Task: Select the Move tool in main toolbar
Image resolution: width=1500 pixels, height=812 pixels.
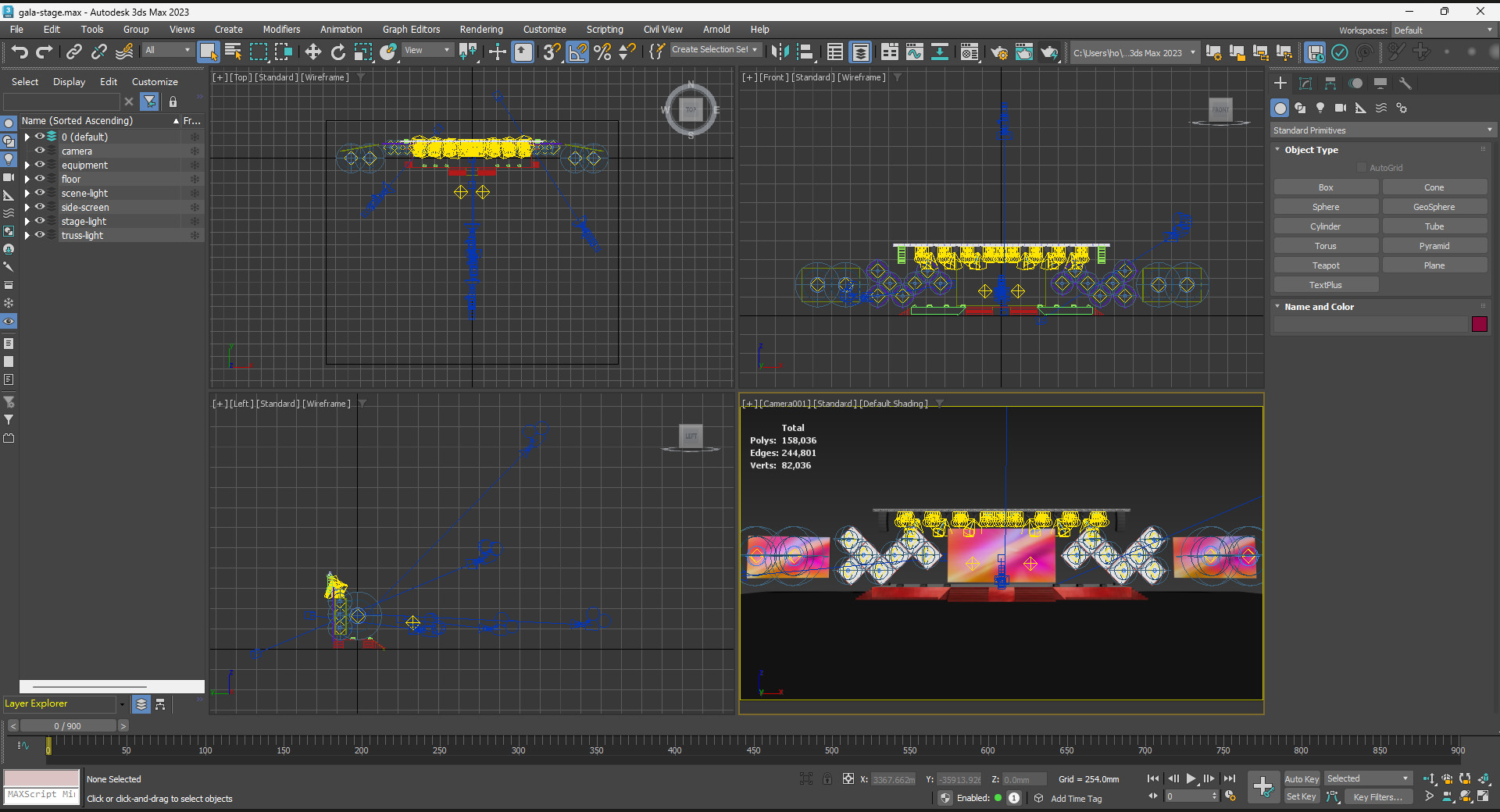Action: pos(312,52)
